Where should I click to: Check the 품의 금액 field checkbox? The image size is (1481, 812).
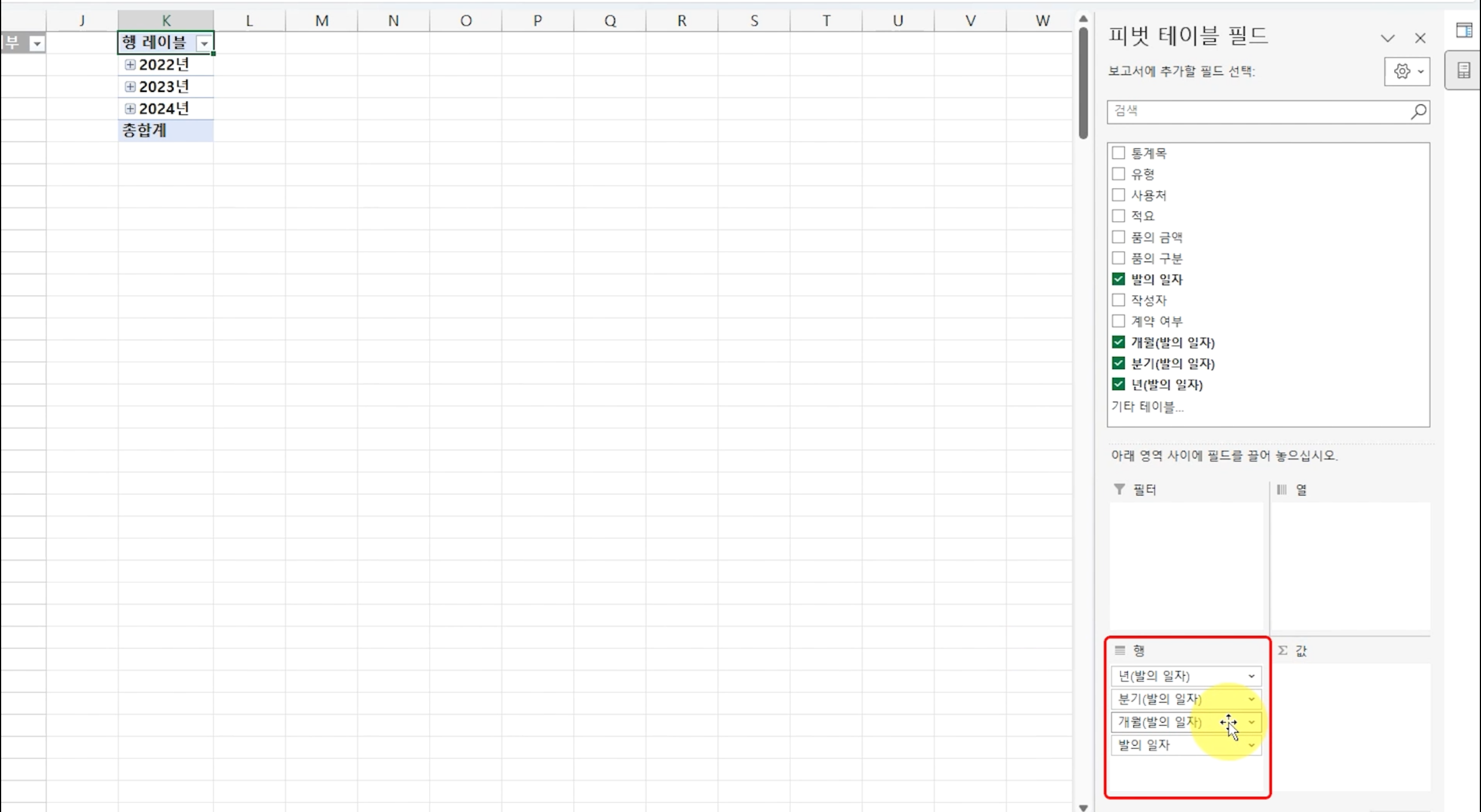[1118, 237]
